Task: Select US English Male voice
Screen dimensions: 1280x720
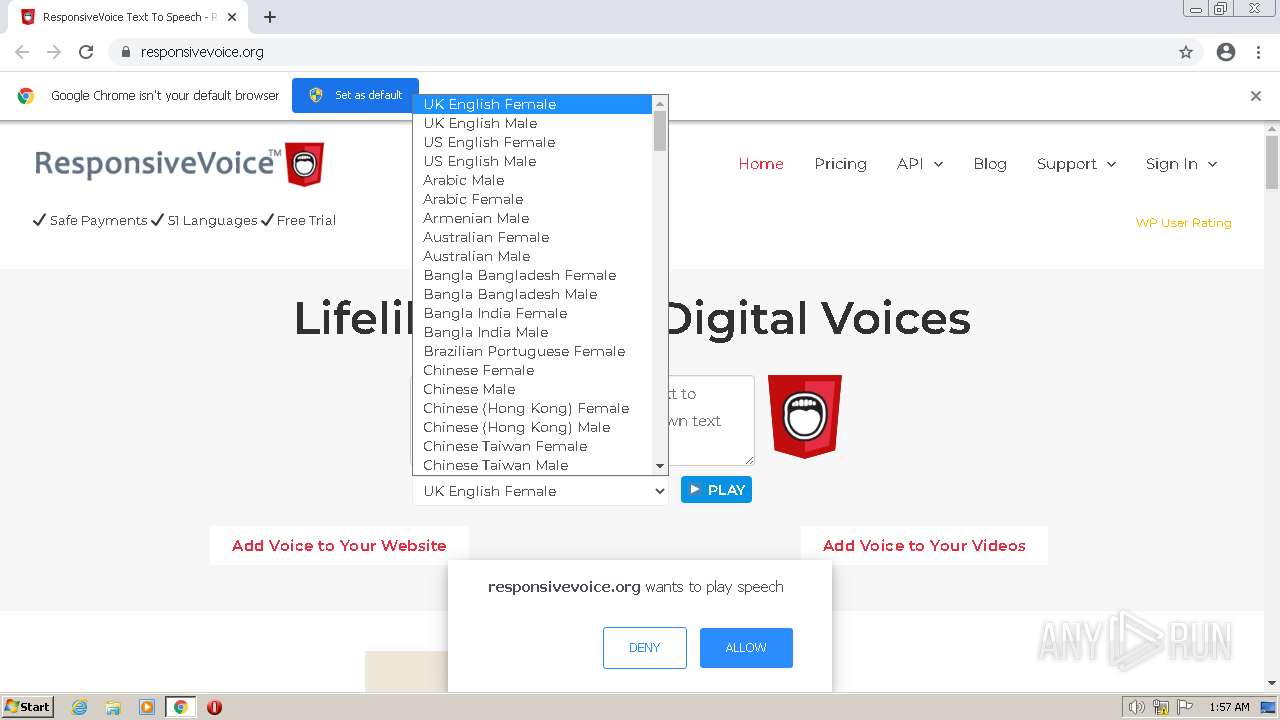Action: click(532, 161)
